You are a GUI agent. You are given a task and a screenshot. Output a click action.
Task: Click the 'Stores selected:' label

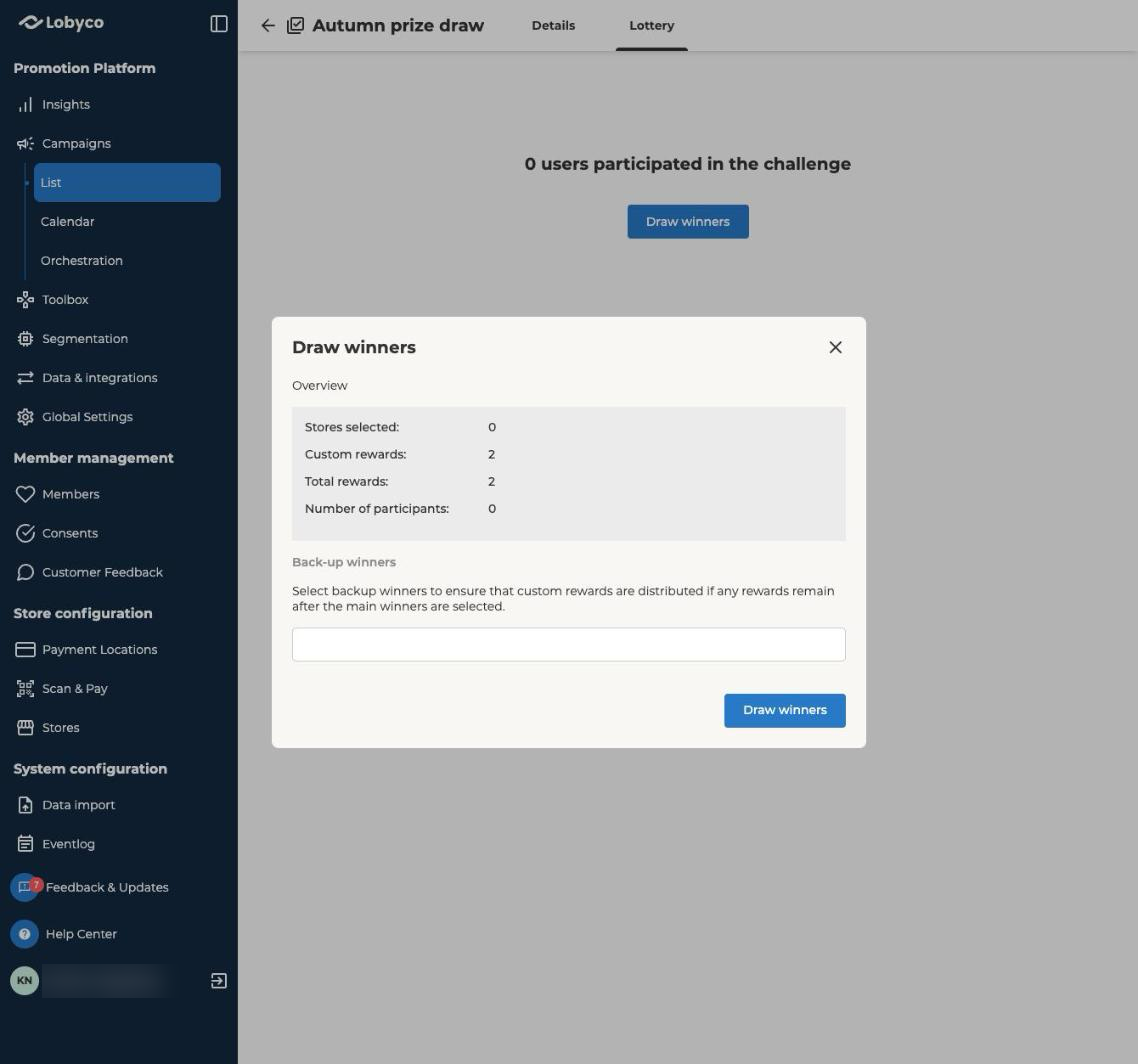pyautogui.click(x=351, y=427)
